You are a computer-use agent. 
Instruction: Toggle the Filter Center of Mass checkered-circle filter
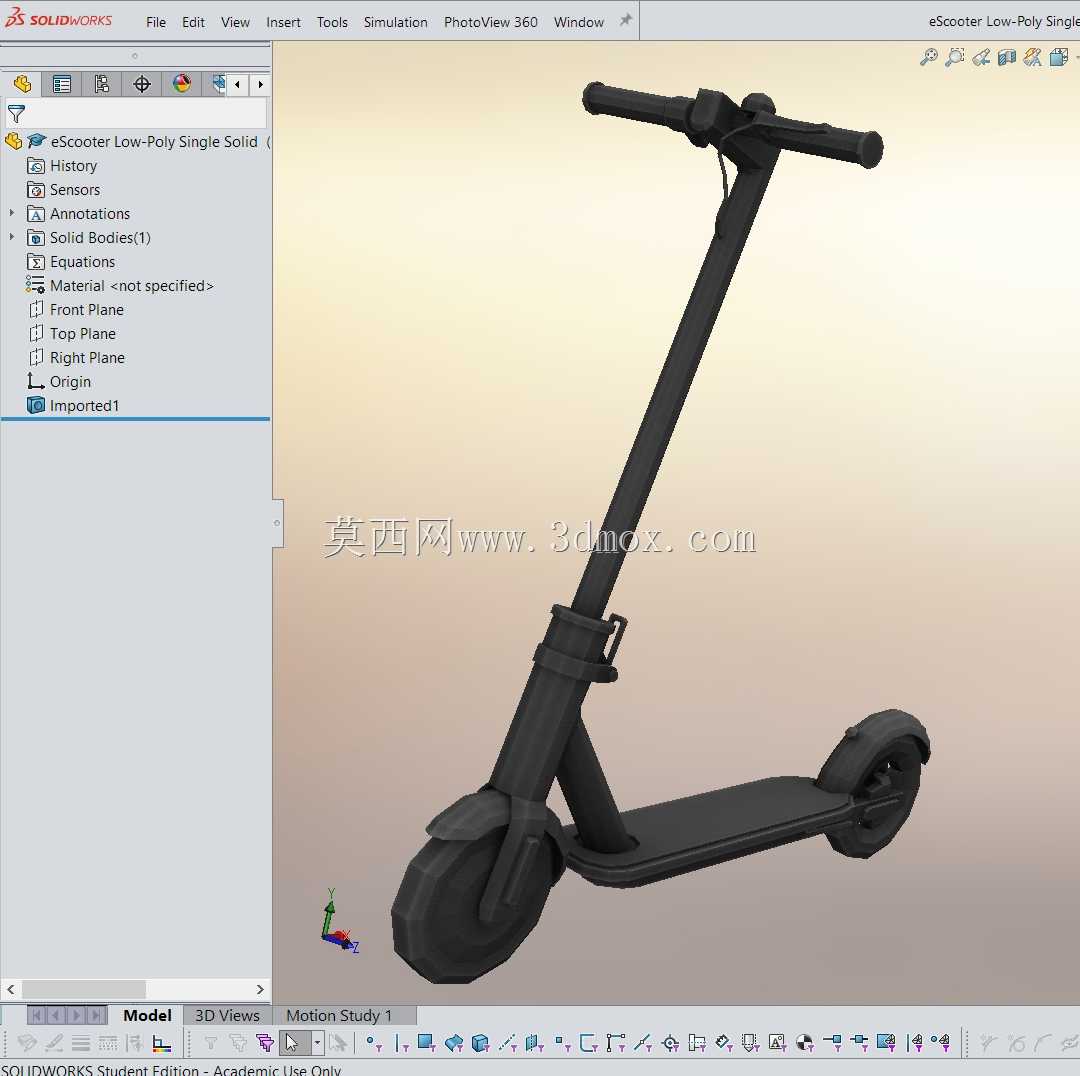(x=804, y=1043)
